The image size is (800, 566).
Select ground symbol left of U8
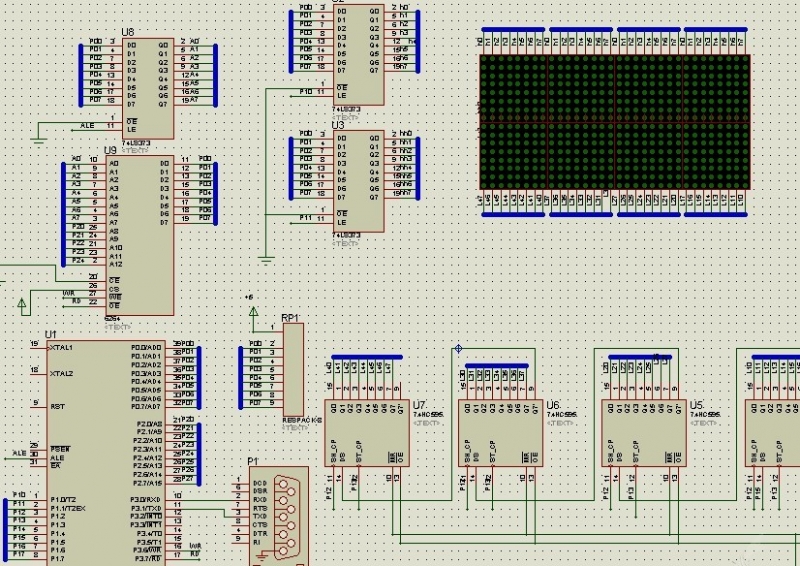(x=39, y=131)
